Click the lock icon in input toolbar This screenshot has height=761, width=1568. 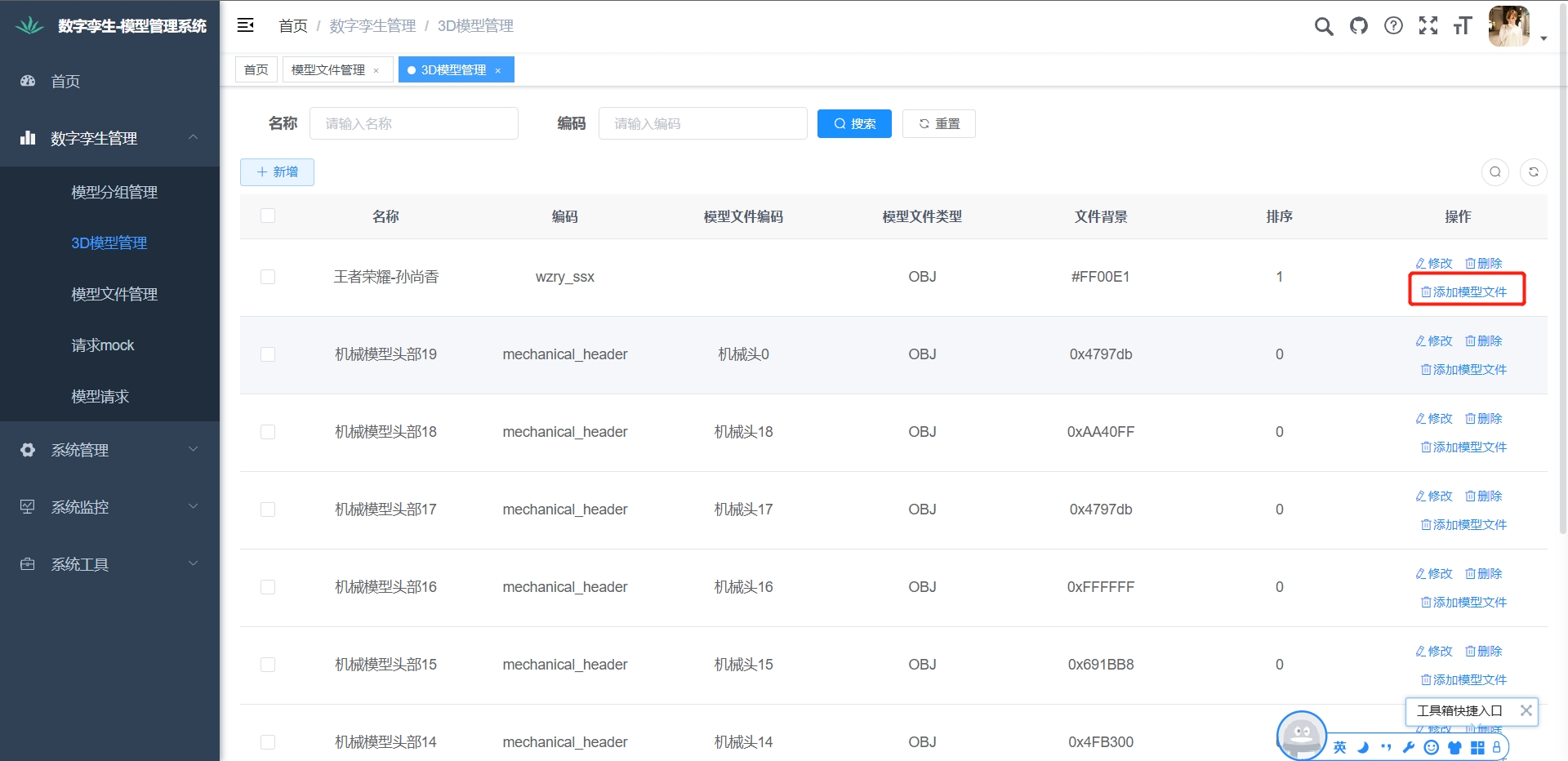(1497, 747)
